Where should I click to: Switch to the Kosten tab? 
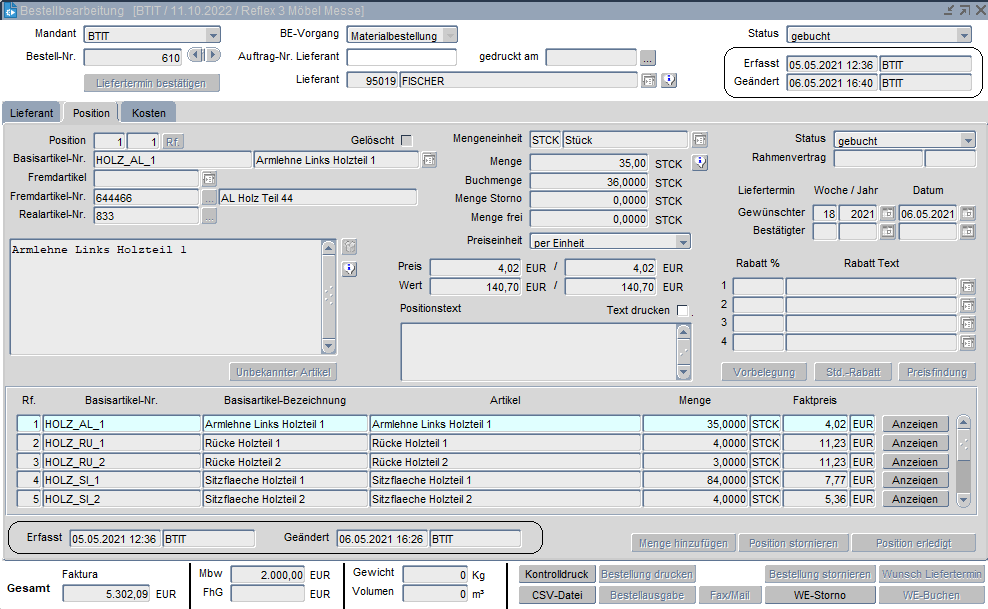pyautogui.click(x=148, y=113)
